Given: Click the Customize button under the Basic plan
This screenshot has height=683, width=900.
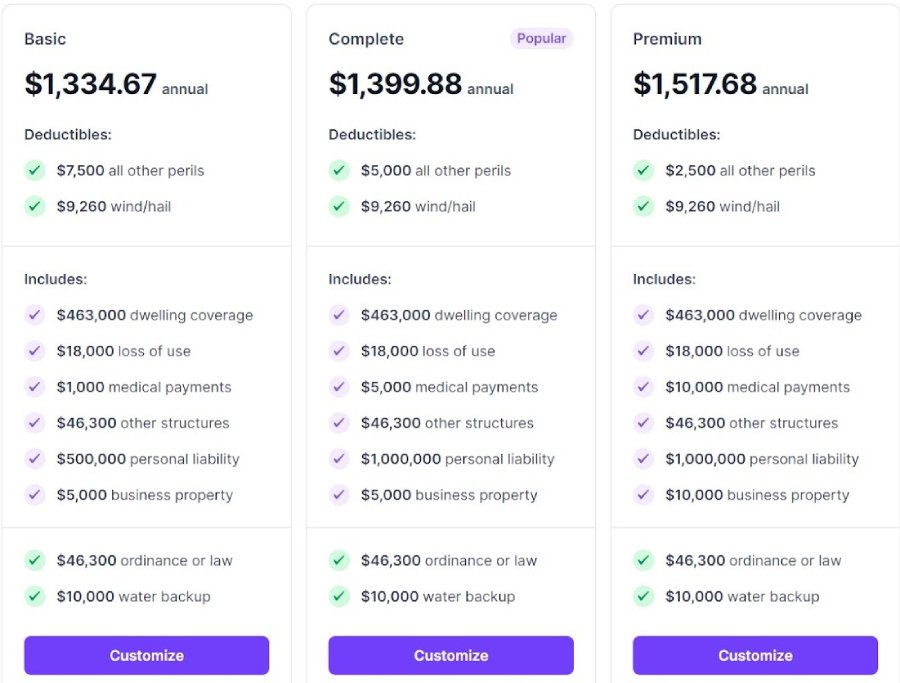Looking at the screenshot, I should pos(146,655).
